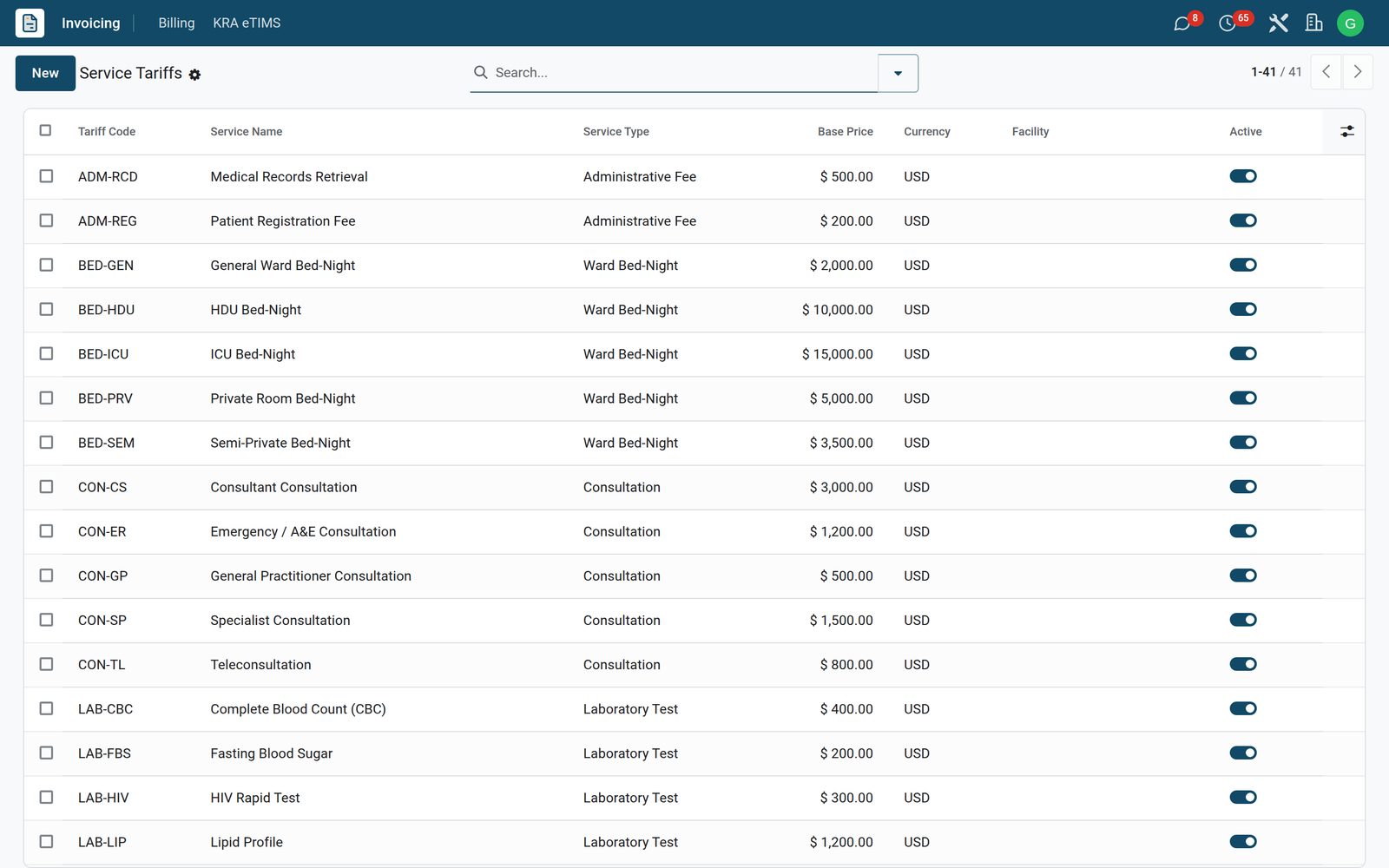Select the CON-ER row checkbox
Screen dimensions: 1389x868
[x=46, y=531]
